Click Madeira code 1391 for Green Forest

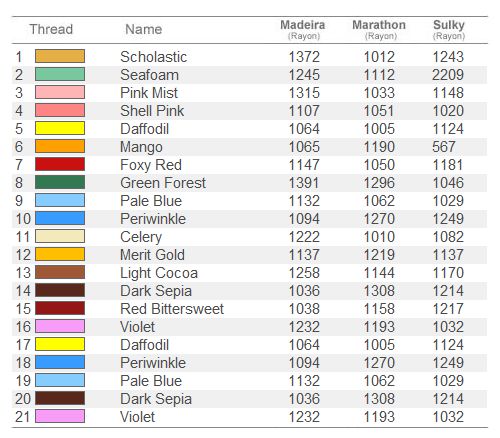pyautogui.click(x=304, y=183)
